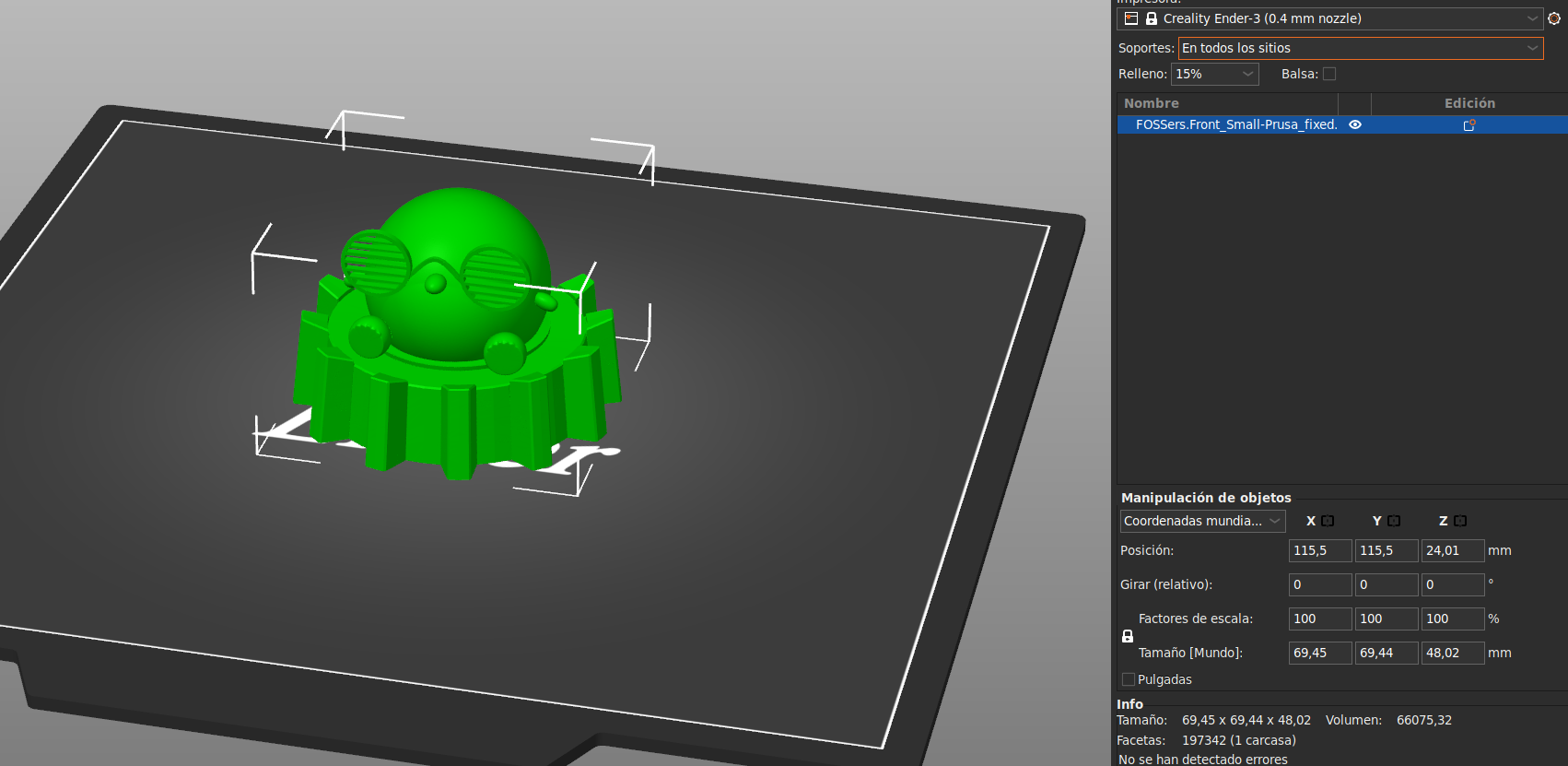Click the Volumen value 66075,32
Image resolution: width=1568 pixels, height=766 pixels.
[x=1424, y=720]
